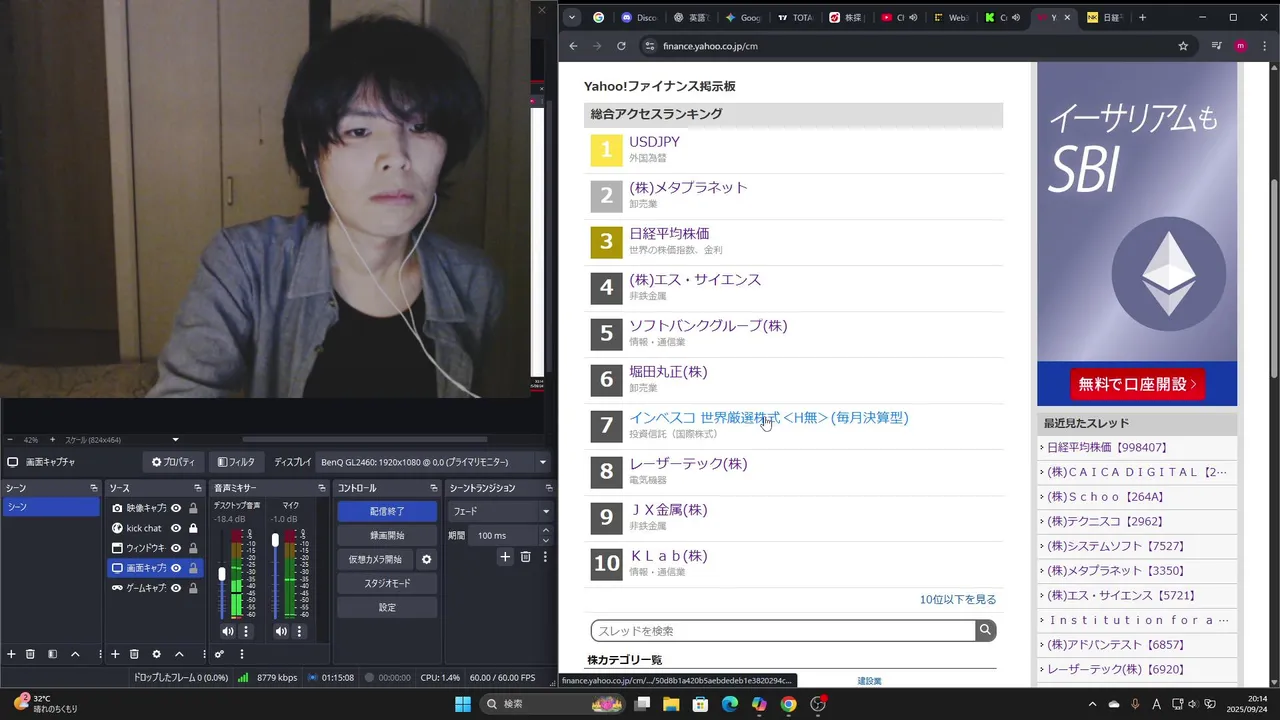This screenshot has height=720, width=1280.
Task: Adjust the デスクトップ音声 volume slider
Action: [222, 574]
